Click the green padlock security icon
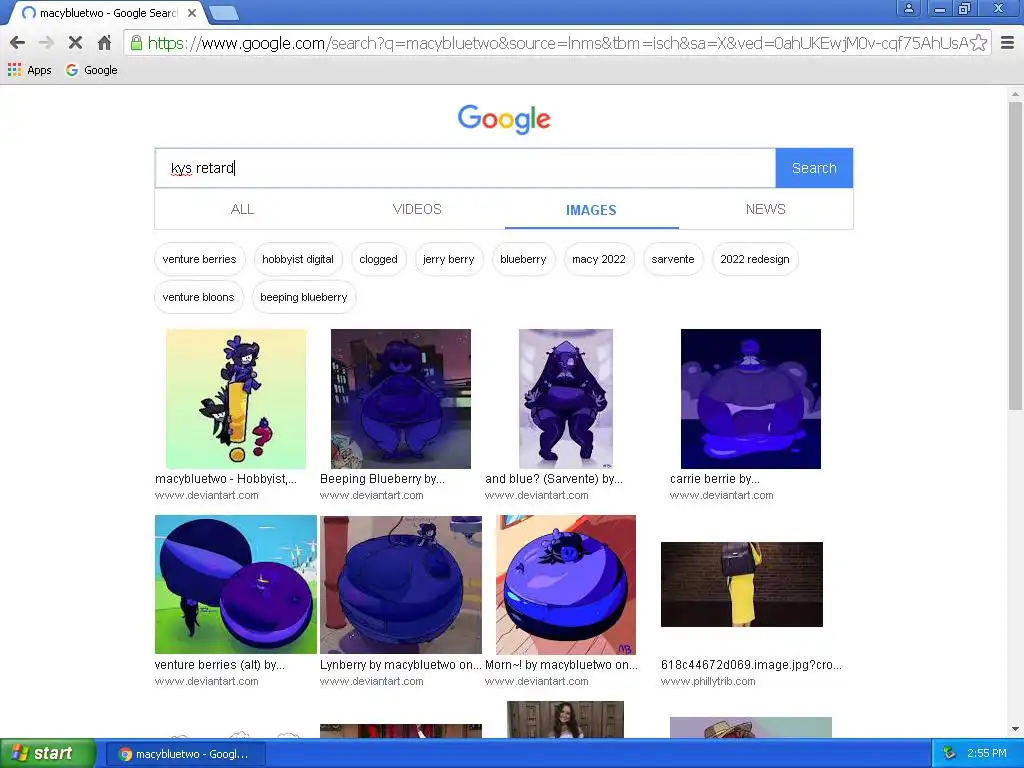 pos(136,43)
